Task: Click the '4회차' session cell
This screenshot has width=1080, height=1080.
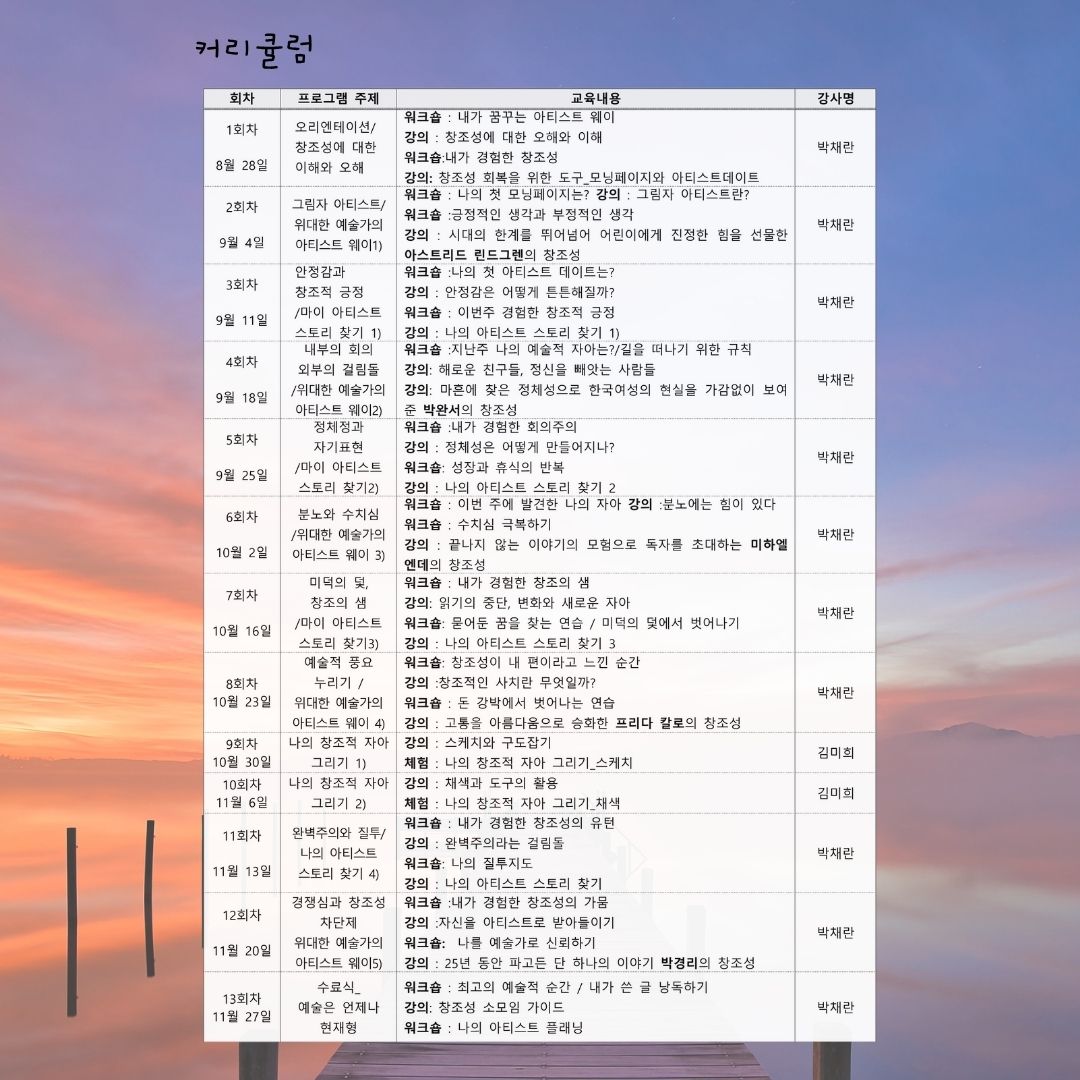Action: click(x=242, y=362)
